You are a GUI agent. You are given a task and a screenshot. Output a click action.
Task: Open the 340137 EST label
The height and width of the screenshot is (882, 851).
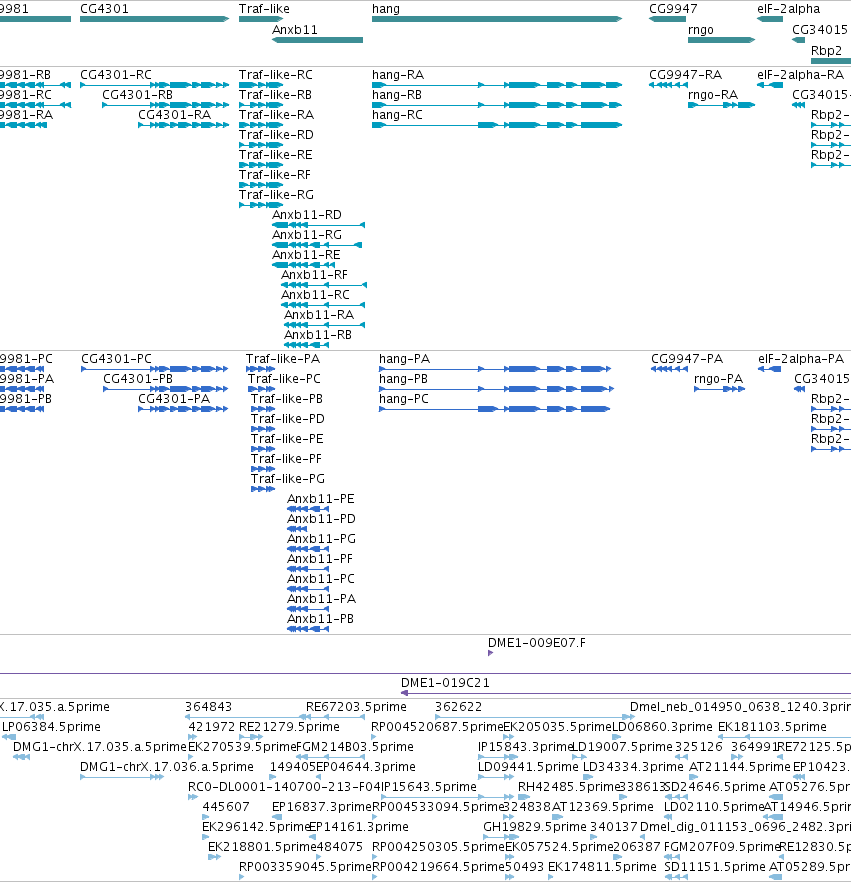[x=614, y=827]
